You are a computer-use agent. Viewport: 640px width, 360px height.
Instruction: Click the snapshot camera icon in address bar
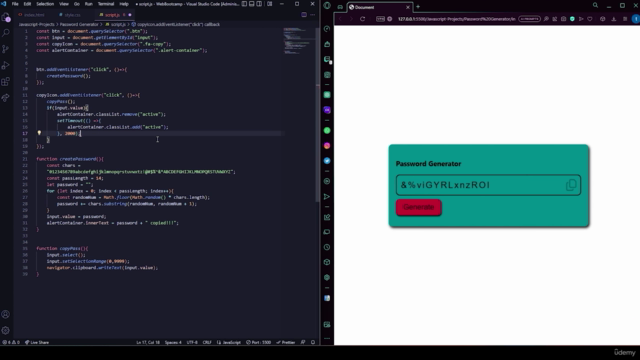pyautogui.click(x=564, y=19)
